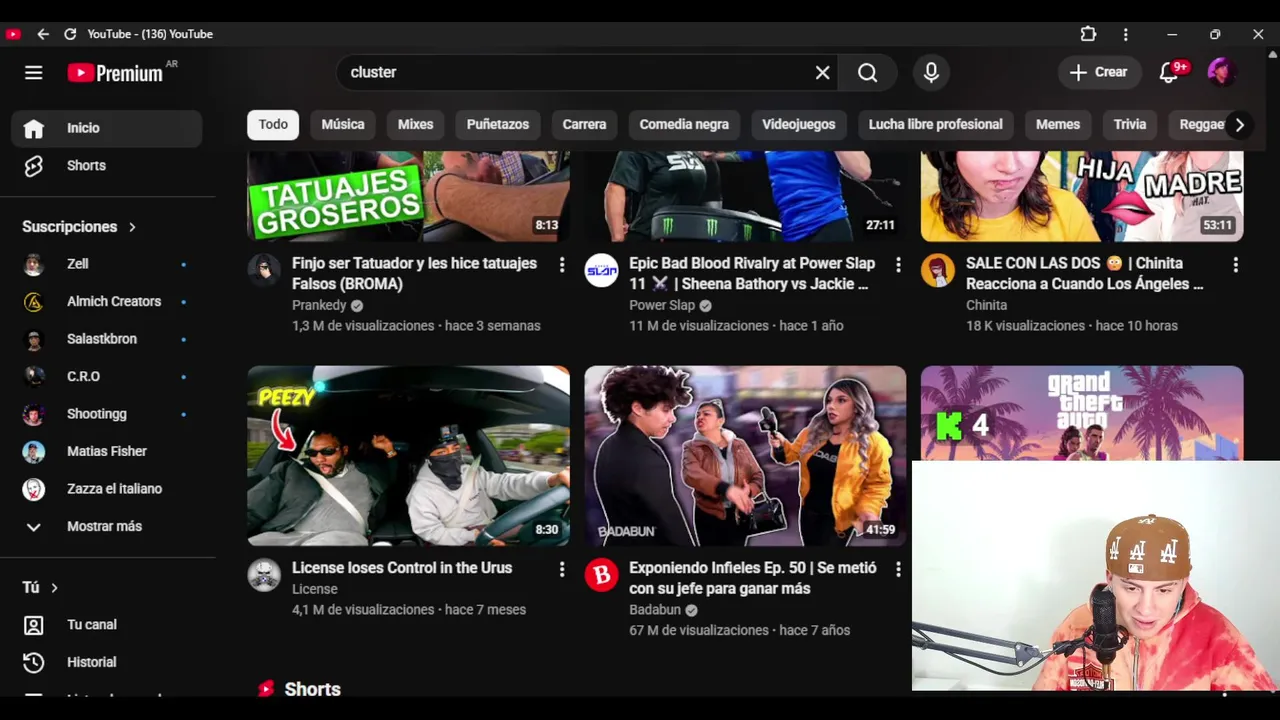Start voice search with microphone icon
This screenshot has height=720, width=1280.
coord(931,72)
